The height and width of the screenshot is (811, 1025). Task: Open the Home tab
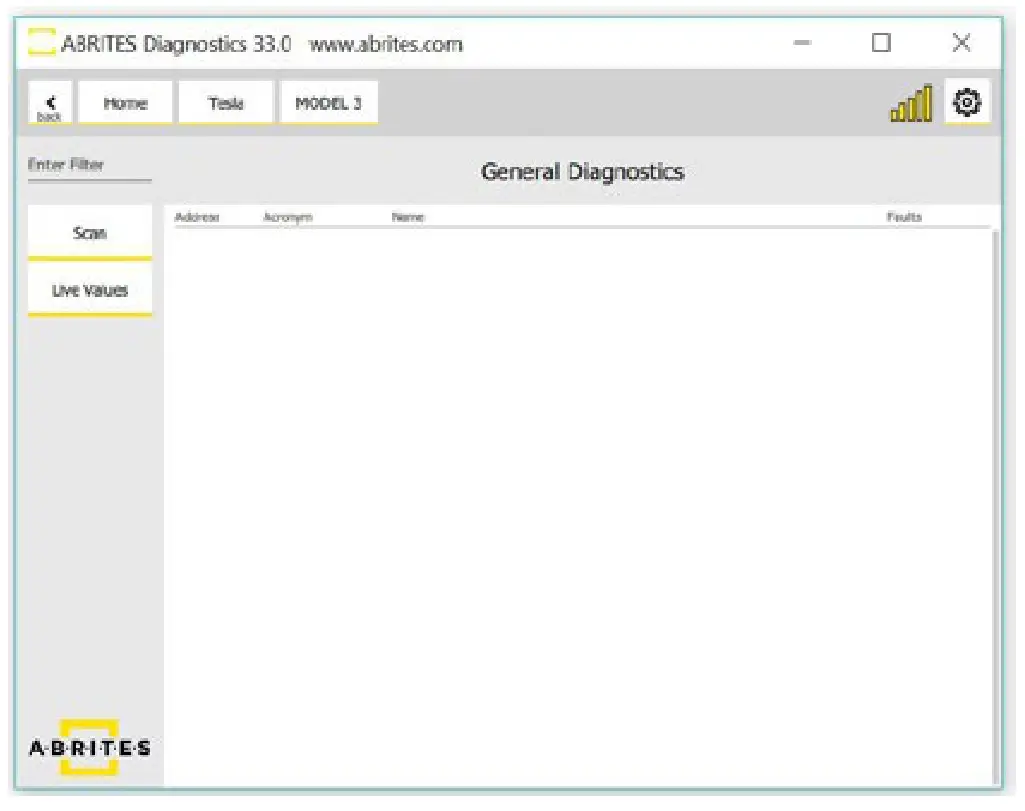125,103
